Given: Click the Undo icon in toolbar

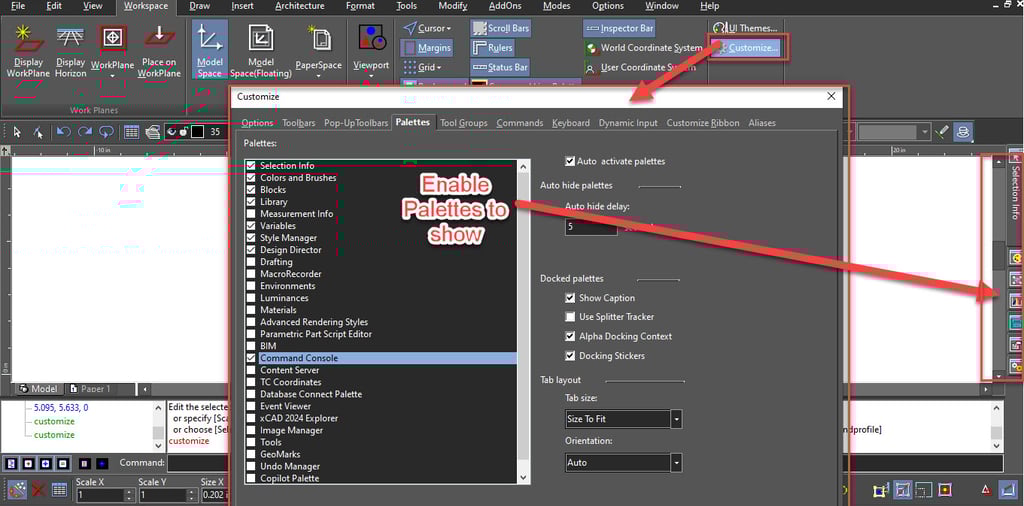Looking at the screenshot, I should pyautogui.click(x=63, y=132).
